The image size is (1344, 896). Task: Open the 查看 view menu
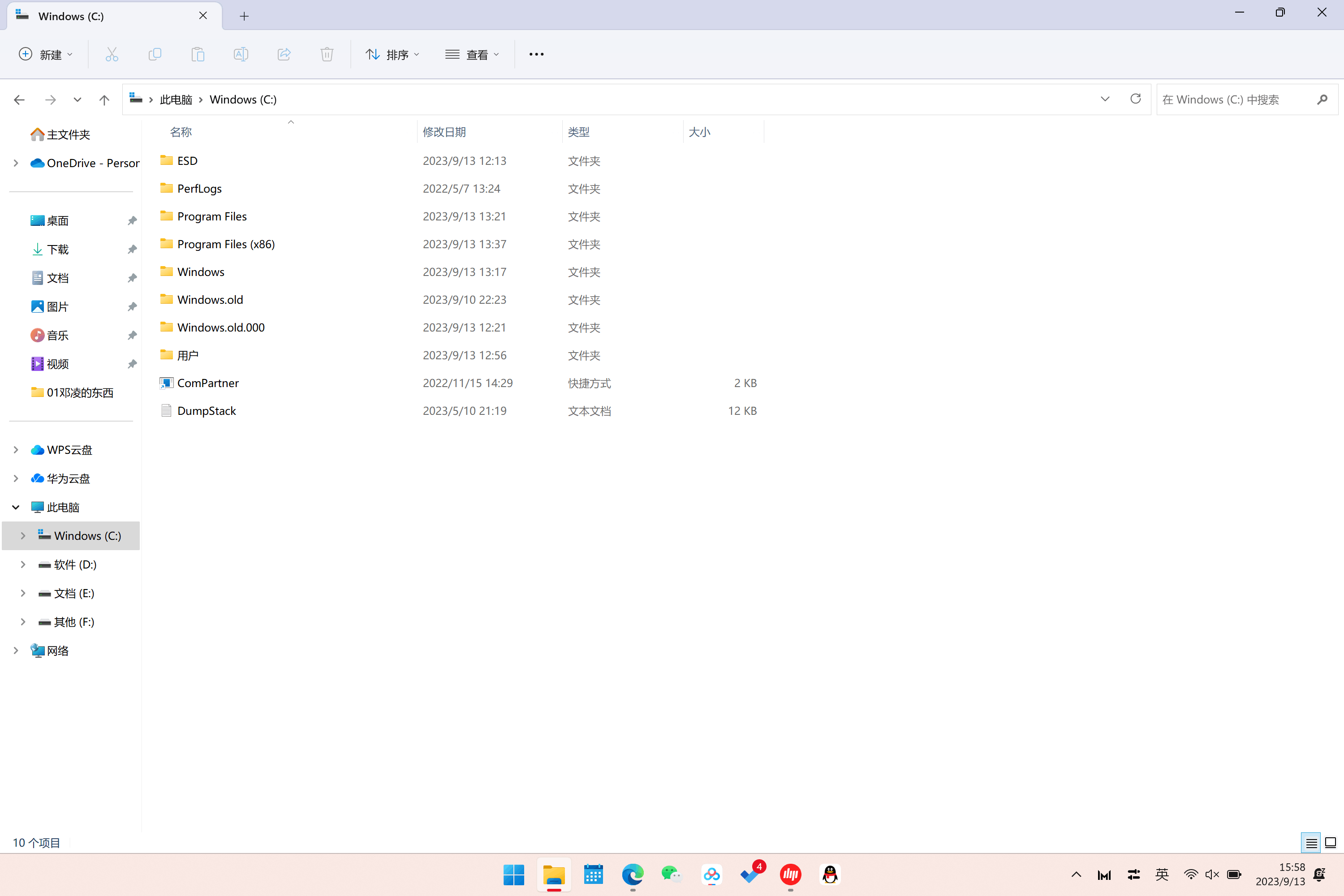coord(472,54)
